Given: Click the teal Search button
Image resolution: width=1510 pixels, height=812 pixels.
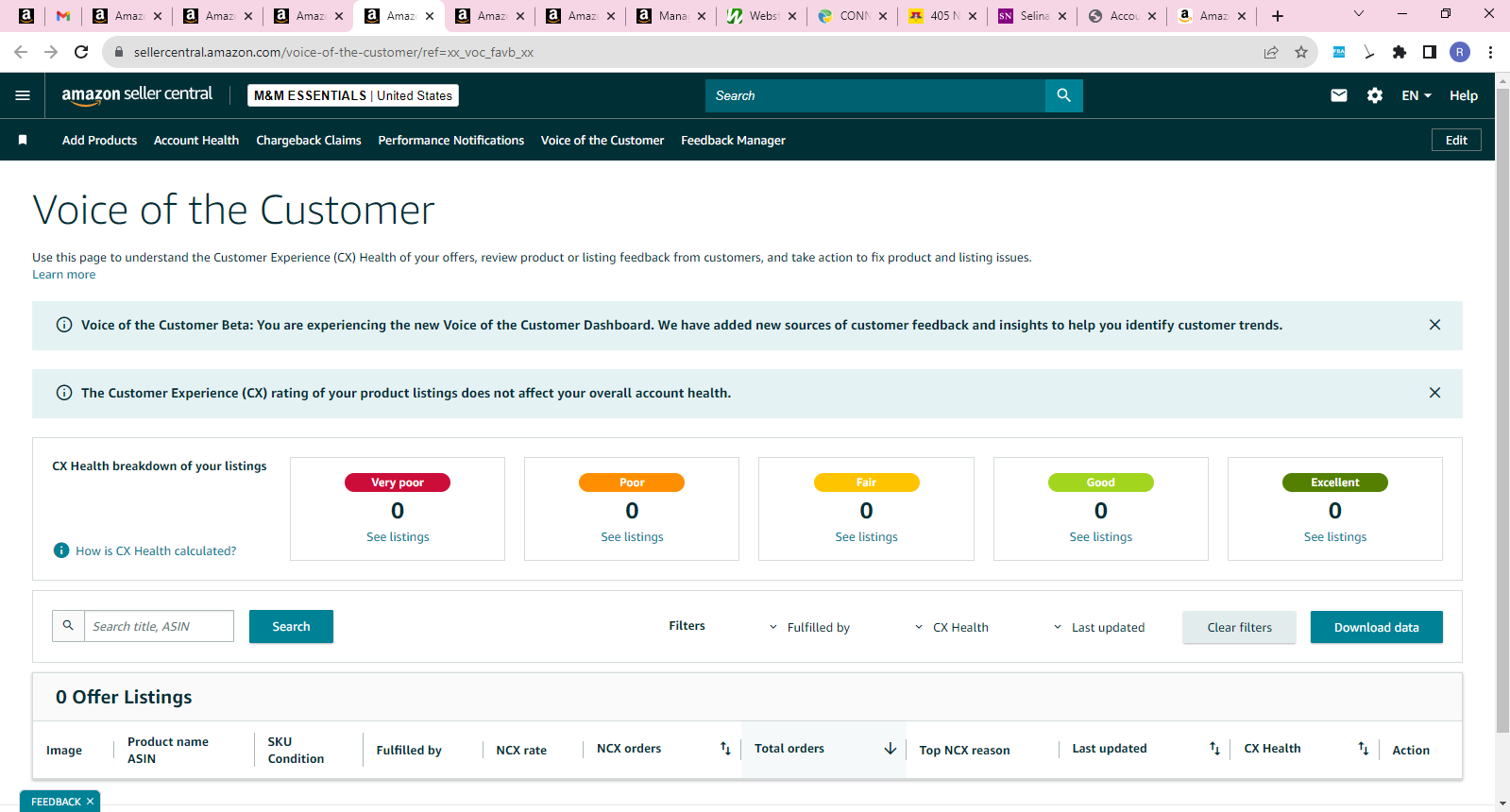Looking at the screenshot, I should (291, 626).
